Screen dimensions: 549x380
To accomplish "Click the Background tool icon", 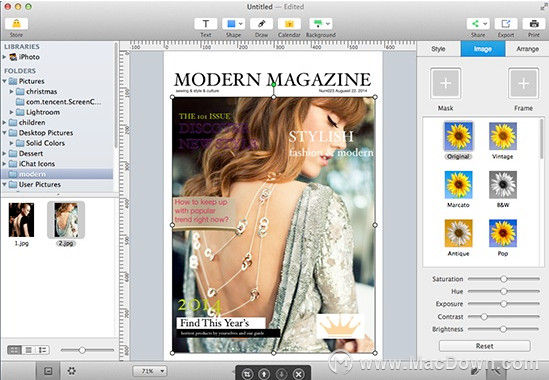I will point(318,24).
